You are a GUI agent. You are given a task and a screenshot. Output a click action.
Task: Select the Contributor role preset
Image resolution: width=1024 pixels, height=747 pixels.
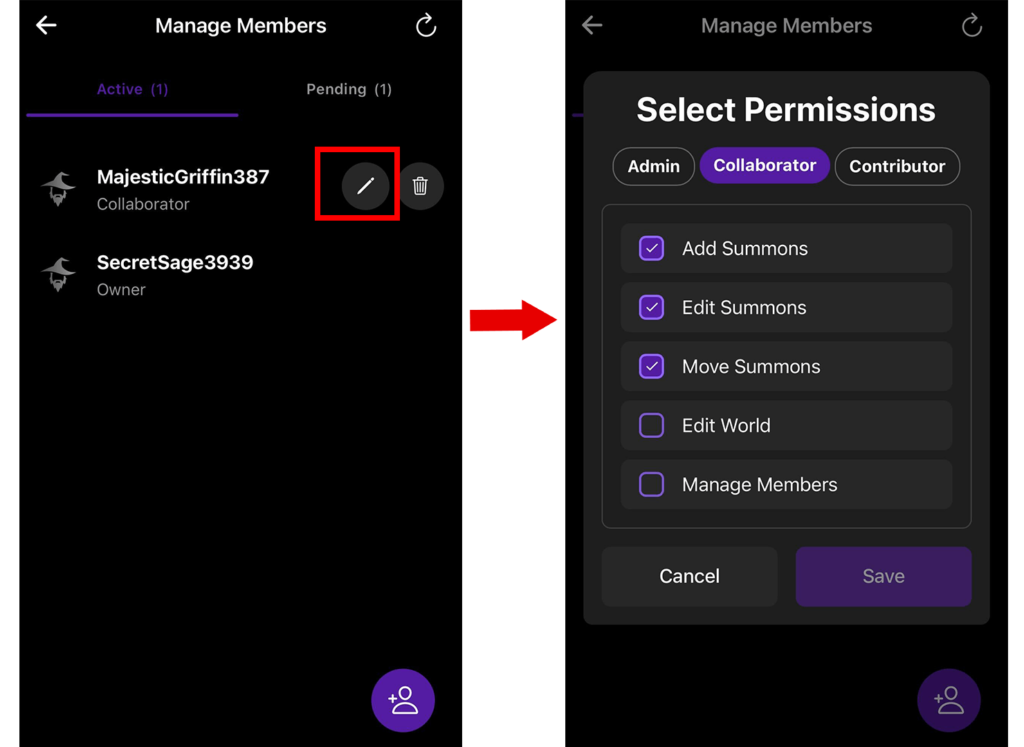[897, 166]
